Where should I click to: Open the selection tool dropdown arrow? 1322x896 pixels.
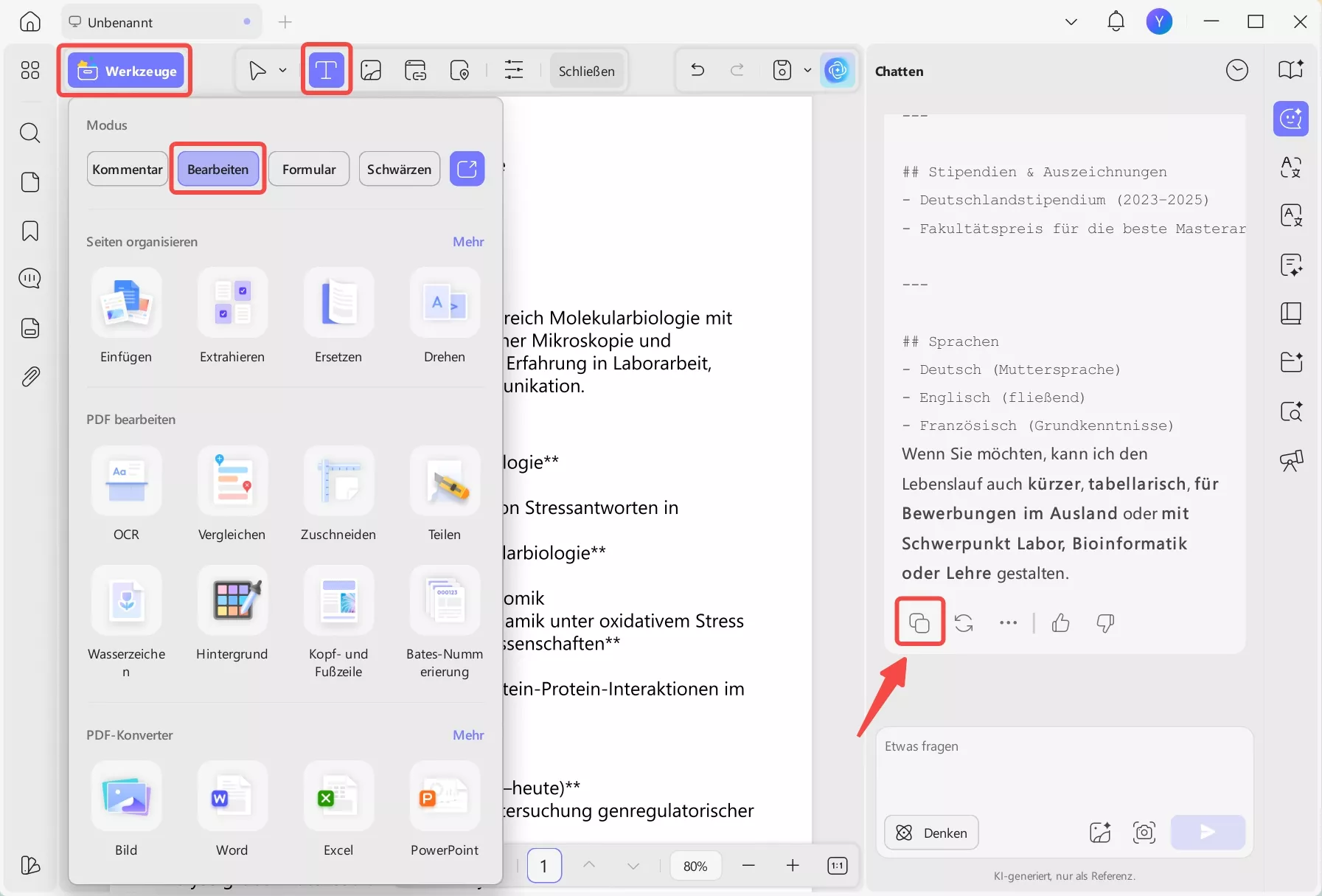pyautogui.click(x=281, y=70)
